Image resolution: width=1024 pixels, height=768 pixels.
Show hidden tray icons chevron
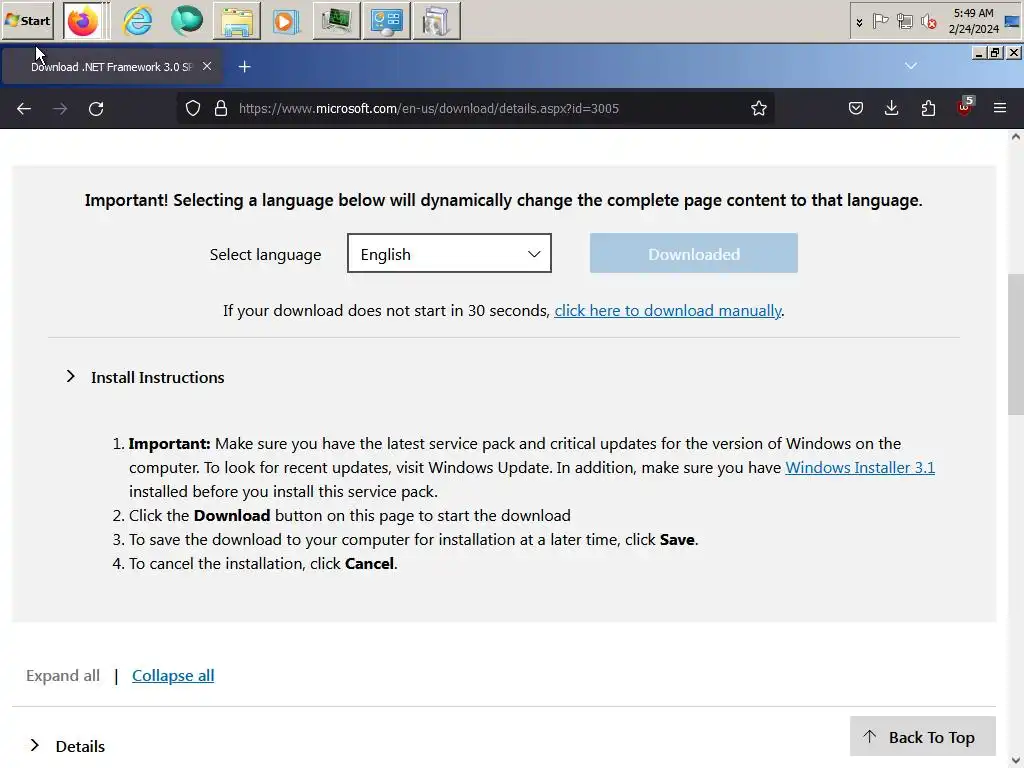(859, 22)
